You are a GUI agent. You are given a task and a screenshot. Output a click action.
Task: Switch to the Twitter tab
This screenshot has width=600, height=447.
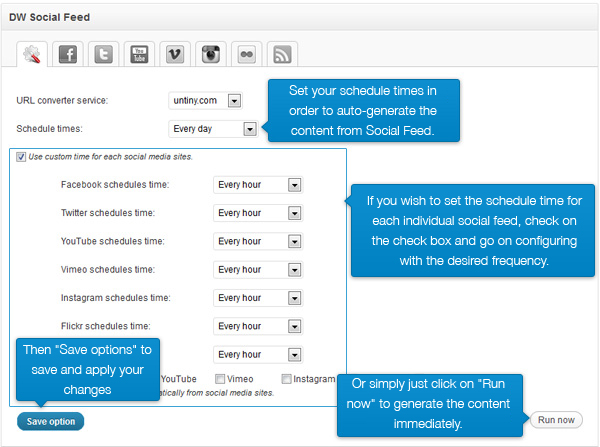104,54
